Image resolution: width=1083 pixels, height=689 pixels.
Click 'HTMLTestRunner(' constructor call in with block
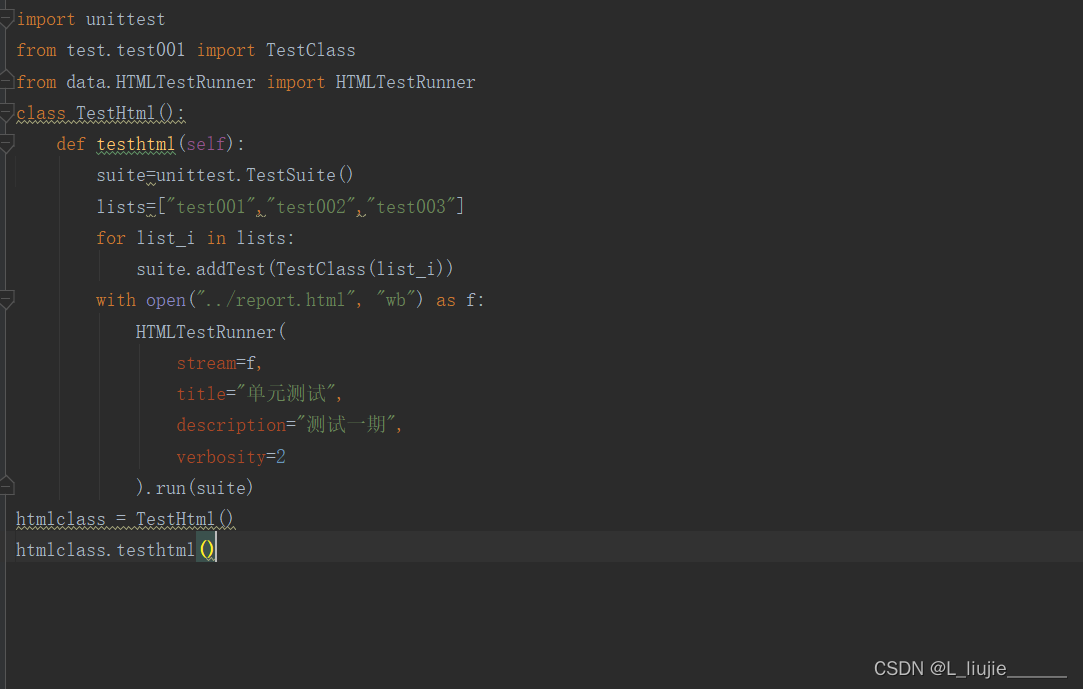pyautogui.click(x=211, y=332)
